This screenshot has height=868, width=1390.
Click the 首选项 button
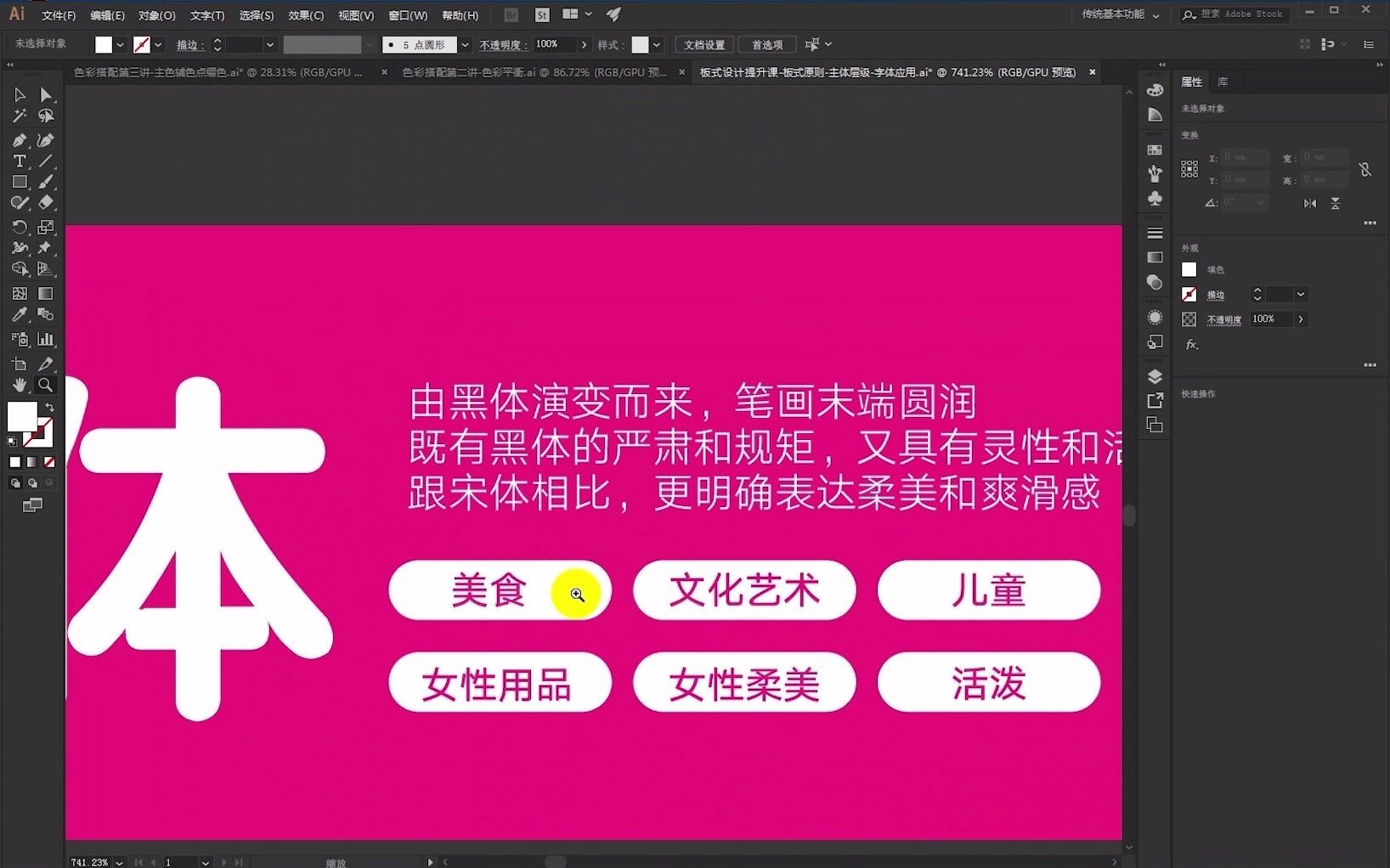(x=766, y=44)
